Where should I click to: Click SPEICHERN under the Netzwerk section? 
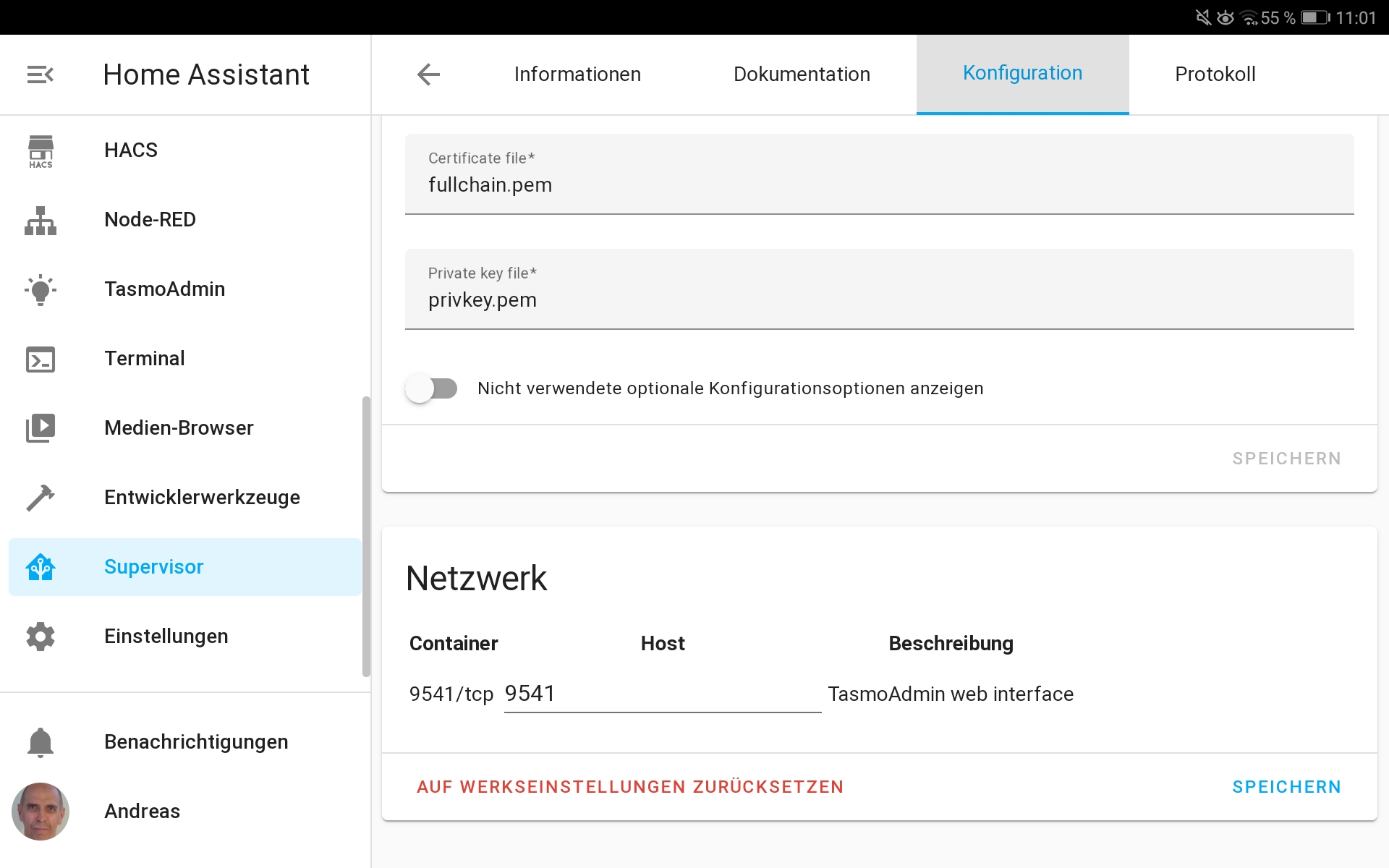[1286, 786]
